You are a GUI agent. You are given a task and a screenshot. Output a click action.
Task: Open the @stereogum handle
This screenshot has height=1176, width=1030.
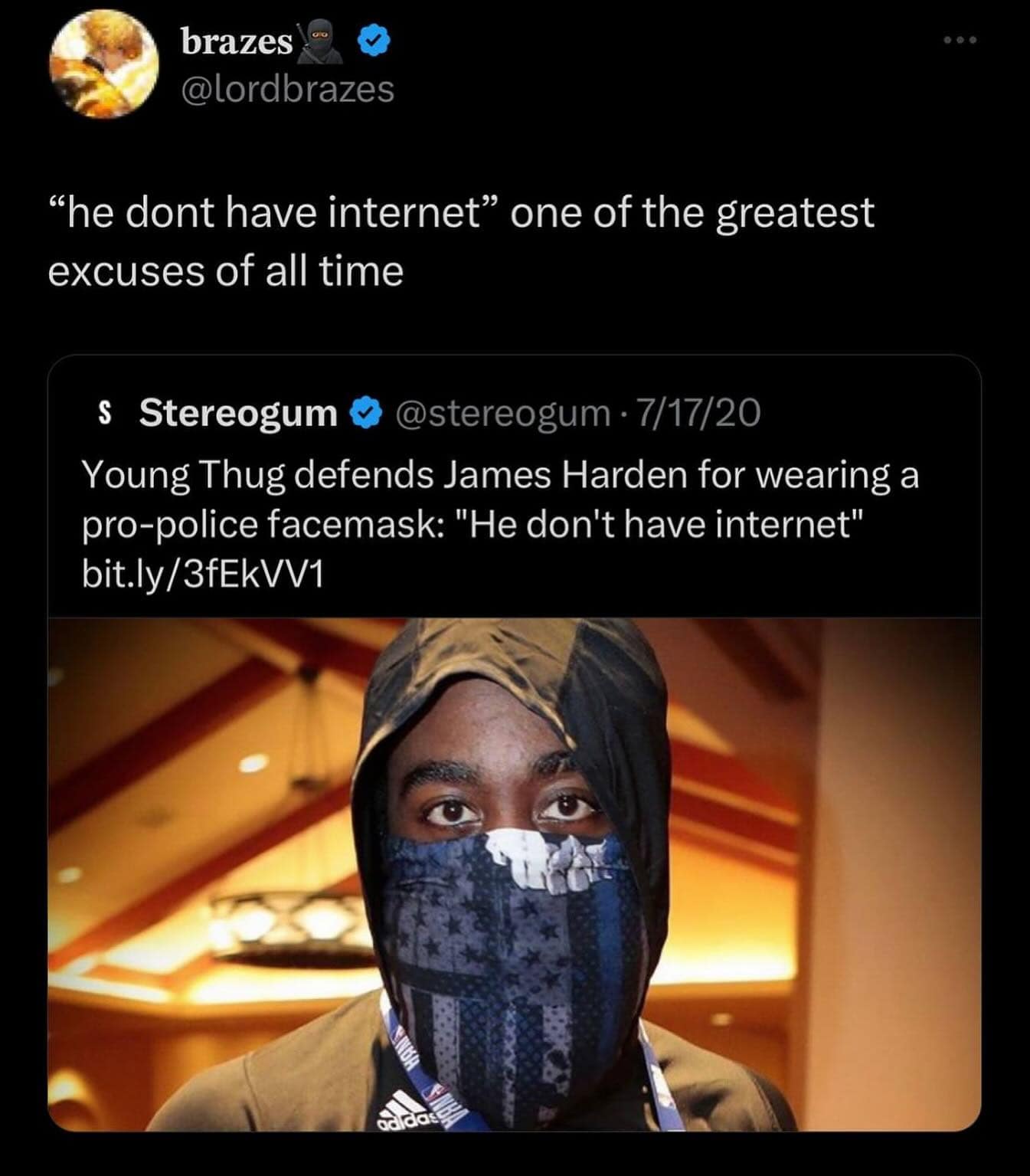point(502,414)
